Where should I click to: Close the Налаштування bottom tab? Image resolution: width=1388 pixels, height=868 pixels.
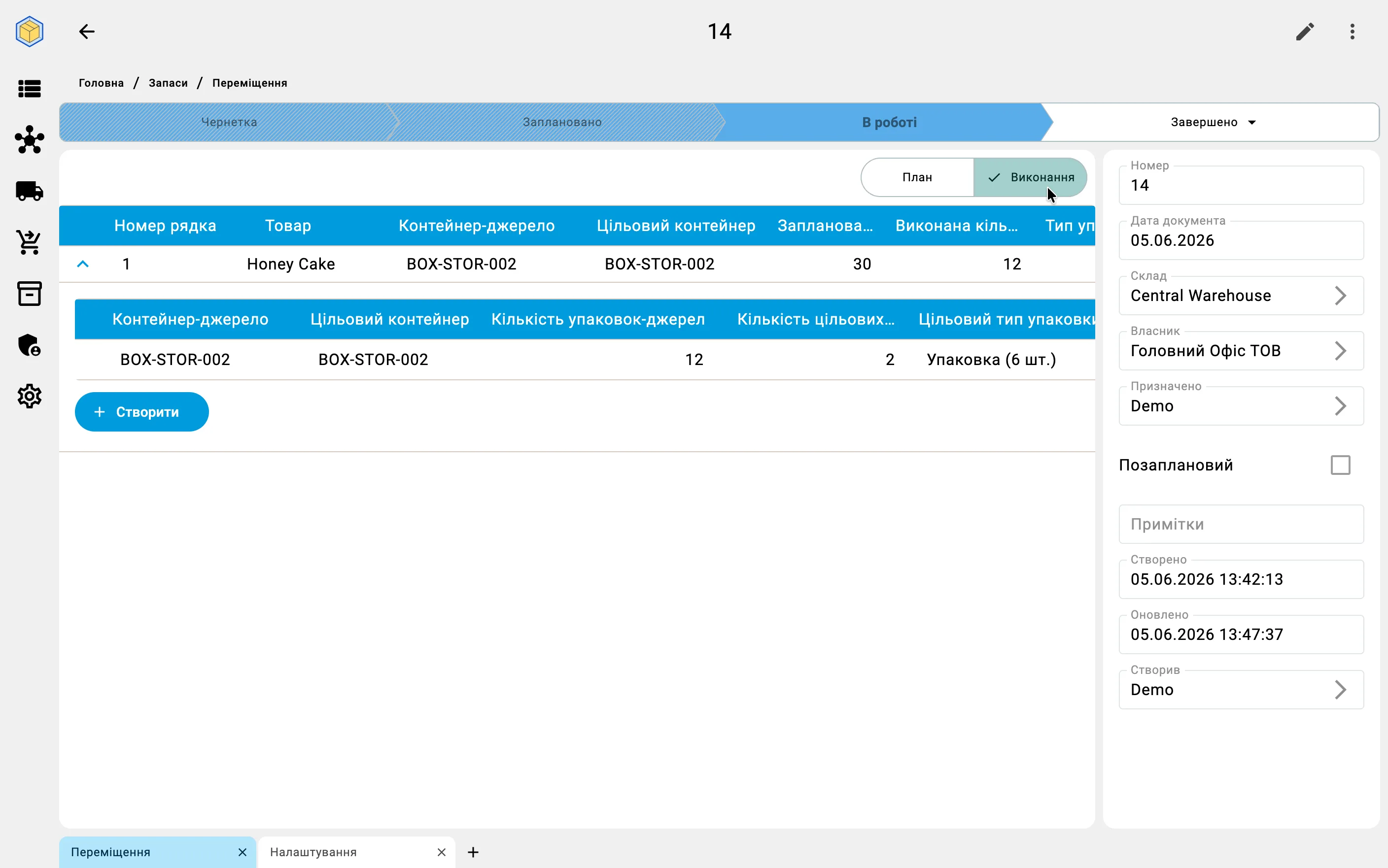441,853
